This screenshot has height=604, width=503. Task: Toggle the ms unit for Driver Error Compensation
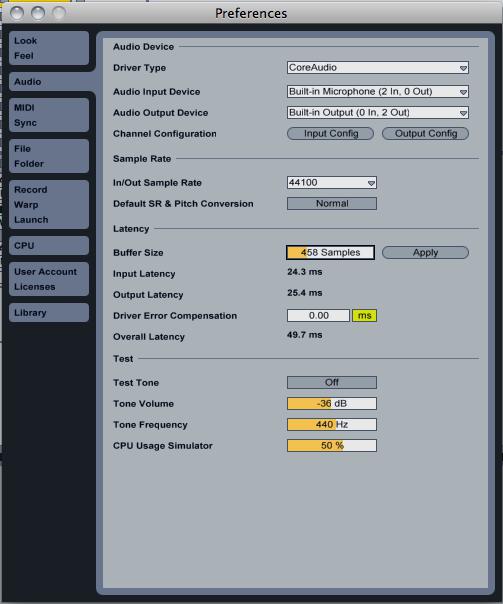click(x=364, y=315)
